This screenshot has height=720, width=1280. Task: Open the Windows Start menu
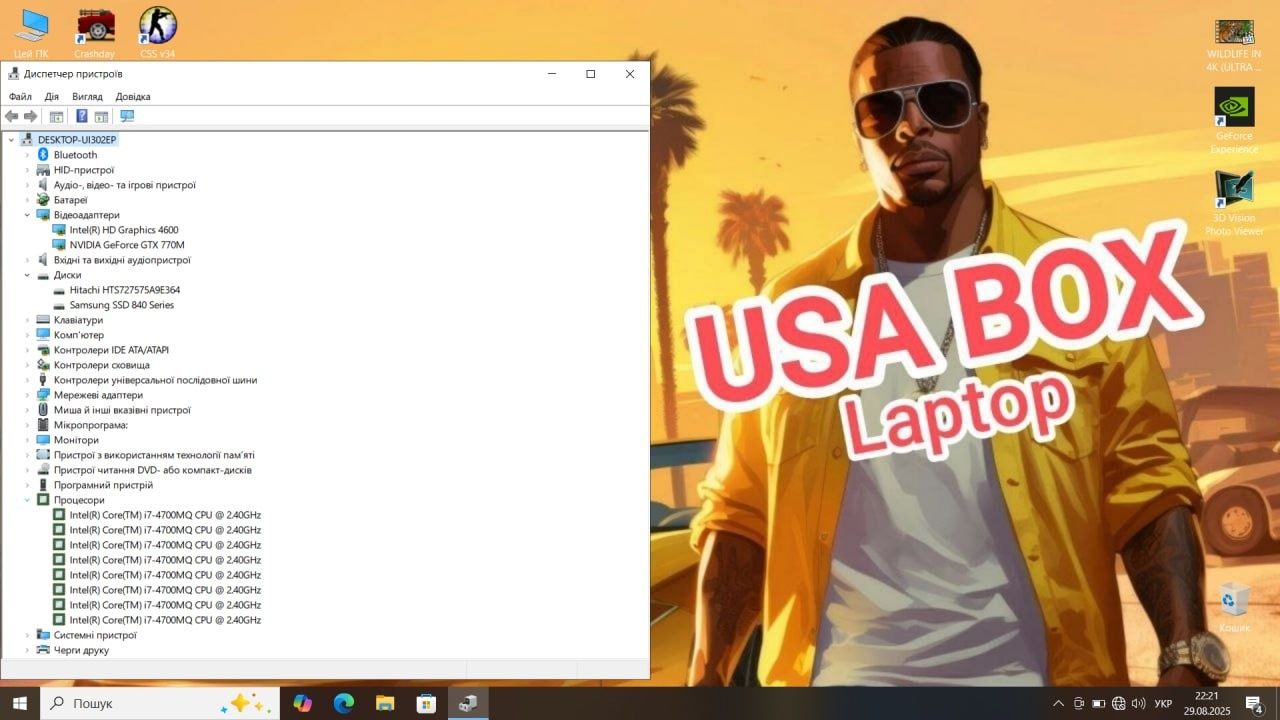click(x=20, y=703)
